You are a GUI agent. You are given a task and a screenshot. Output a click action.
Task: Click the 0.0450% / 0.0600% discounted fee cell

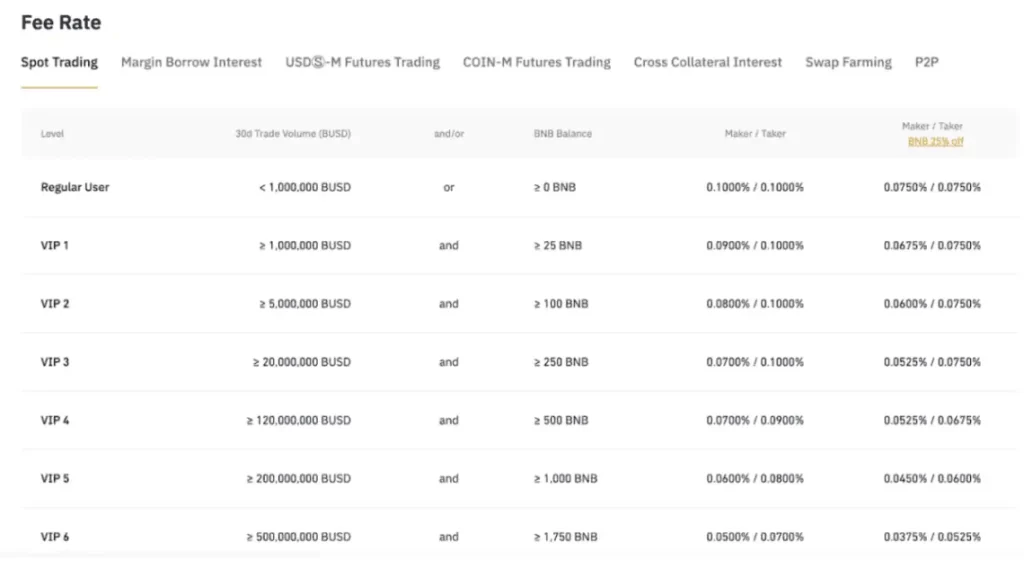pyautogui.click(x=933, y=479)
